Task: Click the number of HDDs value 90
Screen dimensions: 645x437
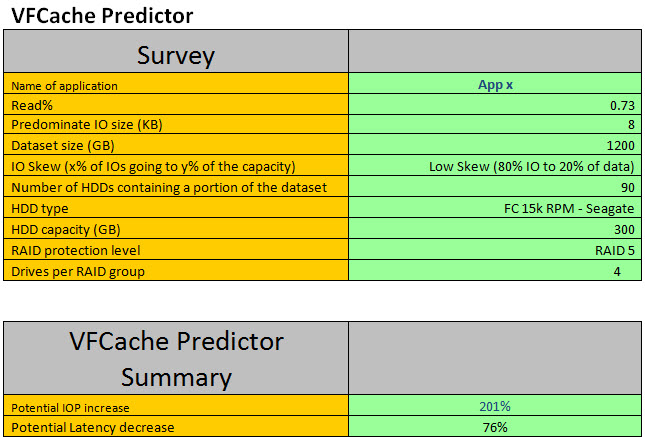Action: [494, 187]
